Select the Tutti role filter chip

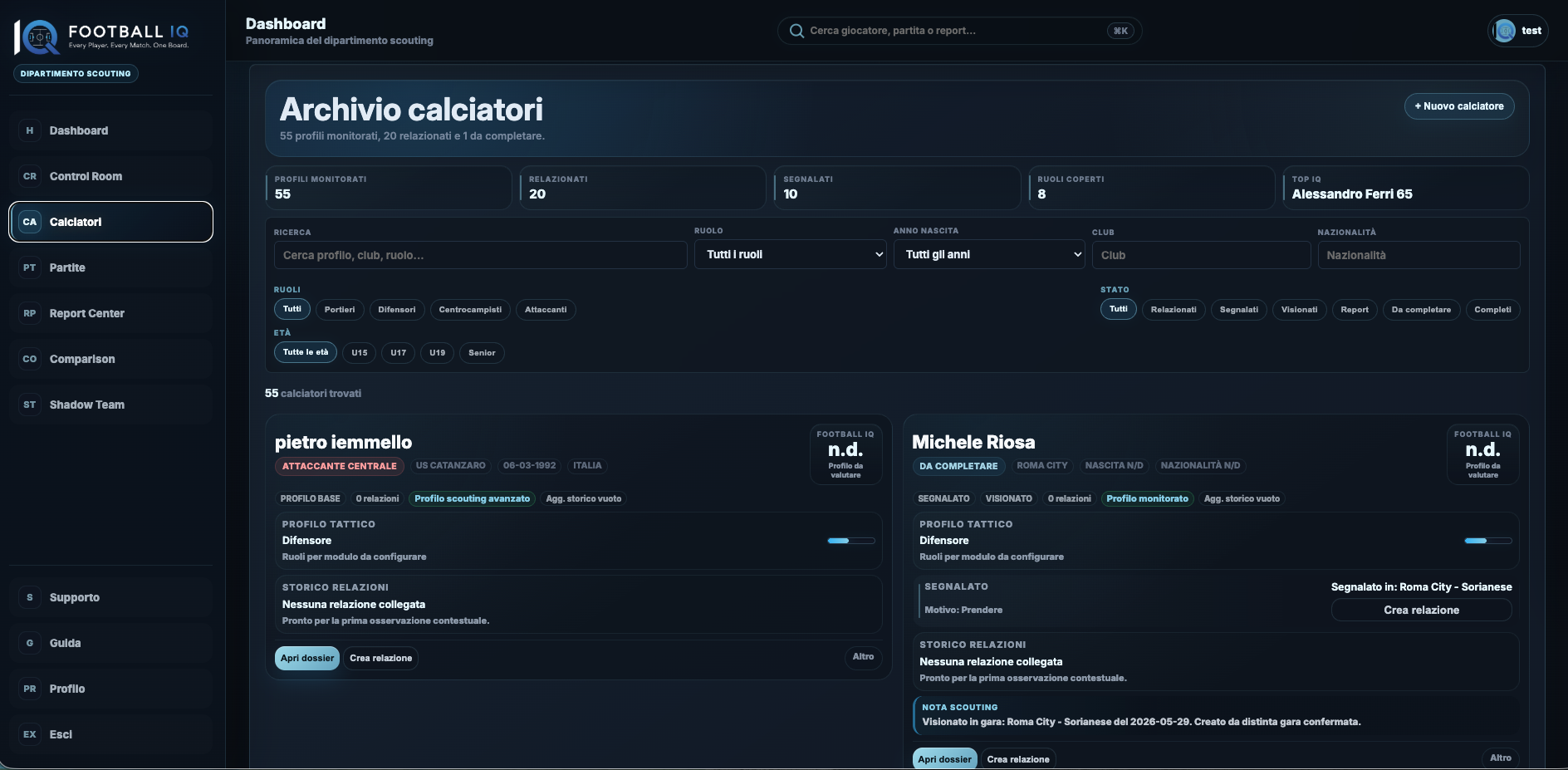(292, 309)
